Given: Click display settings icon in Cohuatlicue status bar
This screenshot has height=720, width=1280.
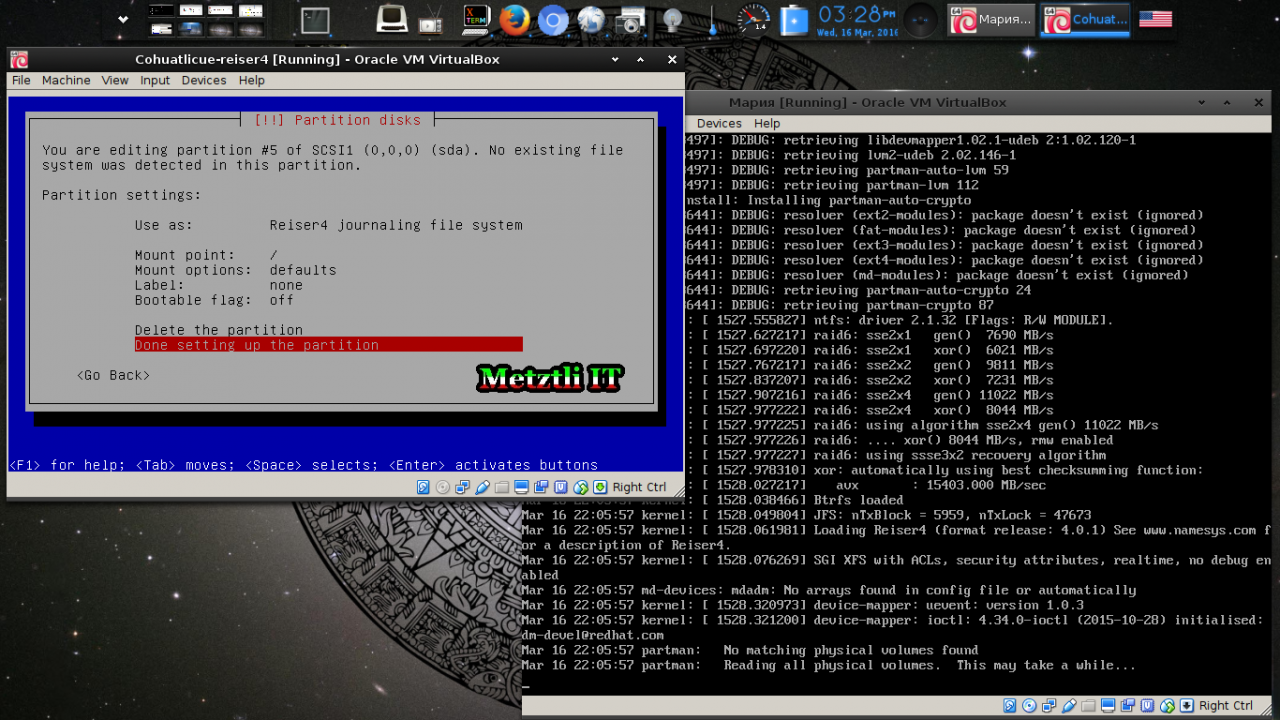Looking at the screenshot, I should point(521,487).
